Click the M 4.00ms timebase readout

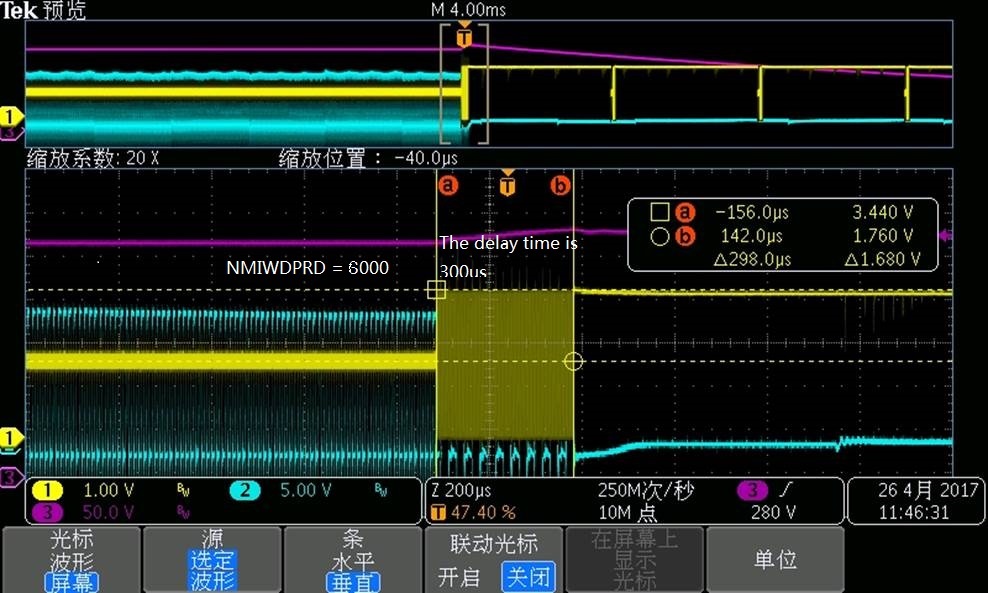pyautogui.click(x=468, y=9)
